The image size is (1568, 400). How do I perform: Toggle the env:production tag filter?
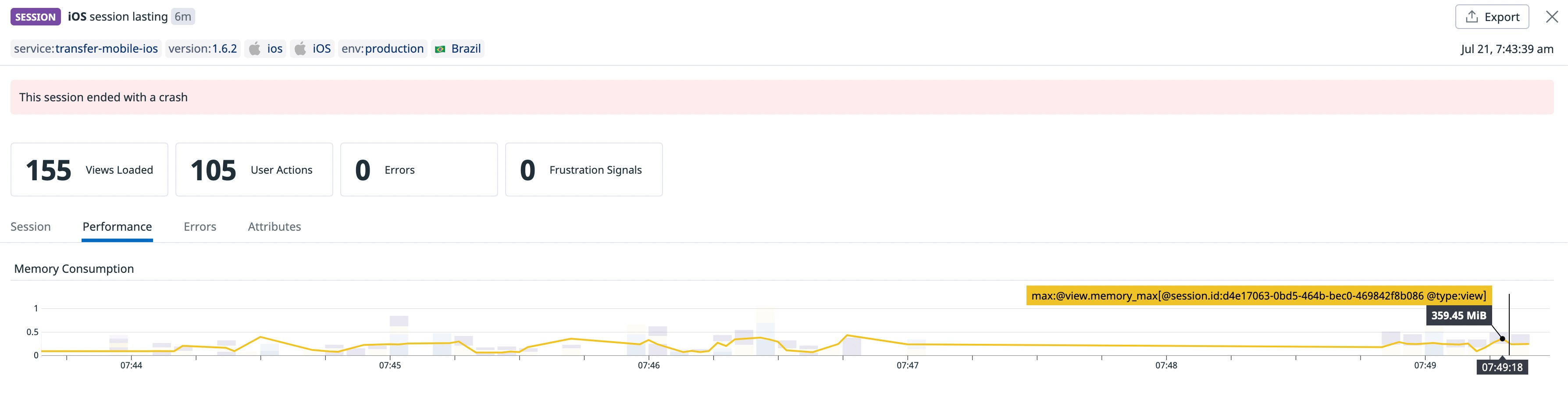click(382, 49)
